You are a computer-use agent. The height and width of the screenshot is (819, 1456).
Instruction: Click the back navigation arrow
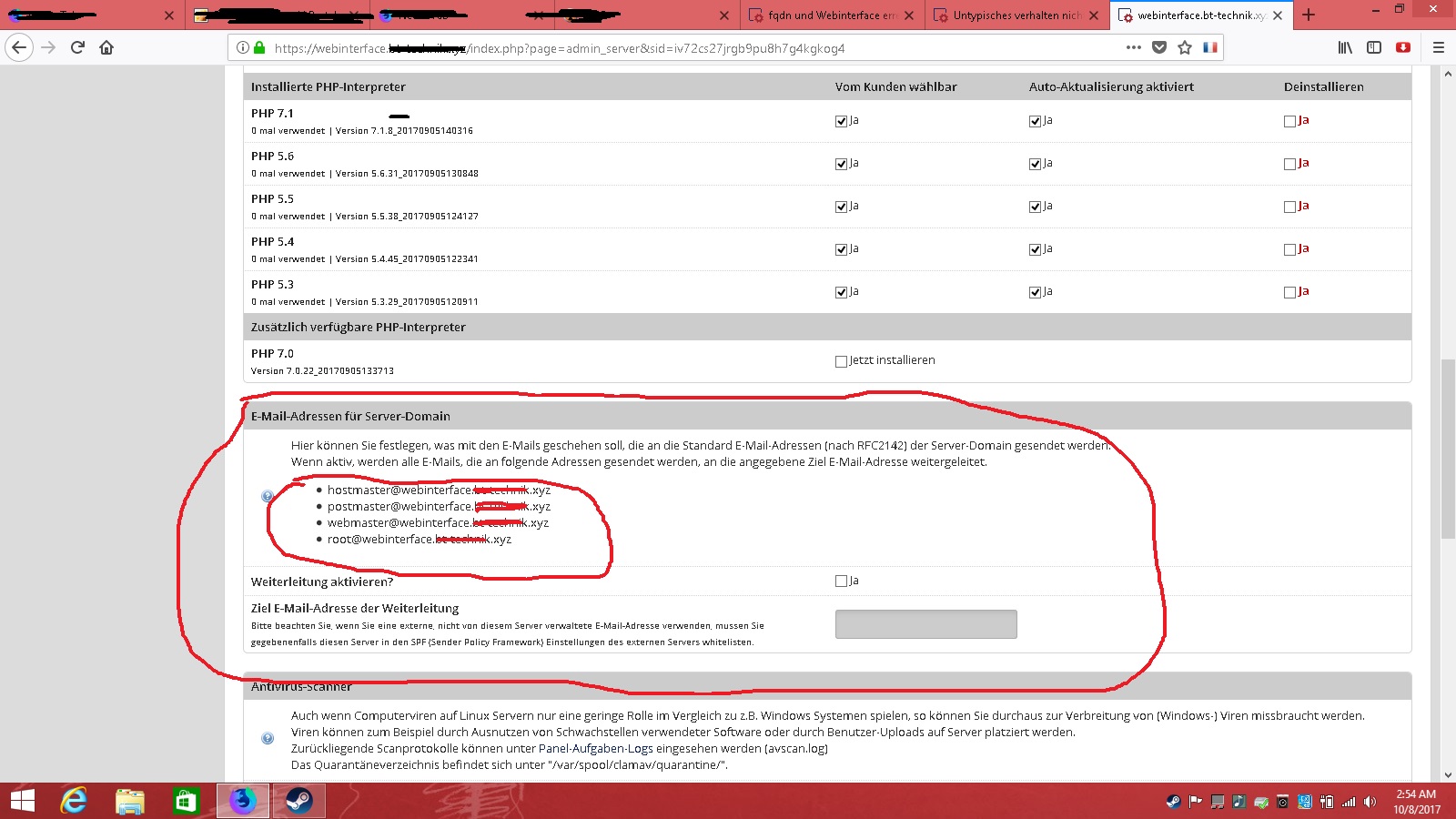(x=19, y=47)
